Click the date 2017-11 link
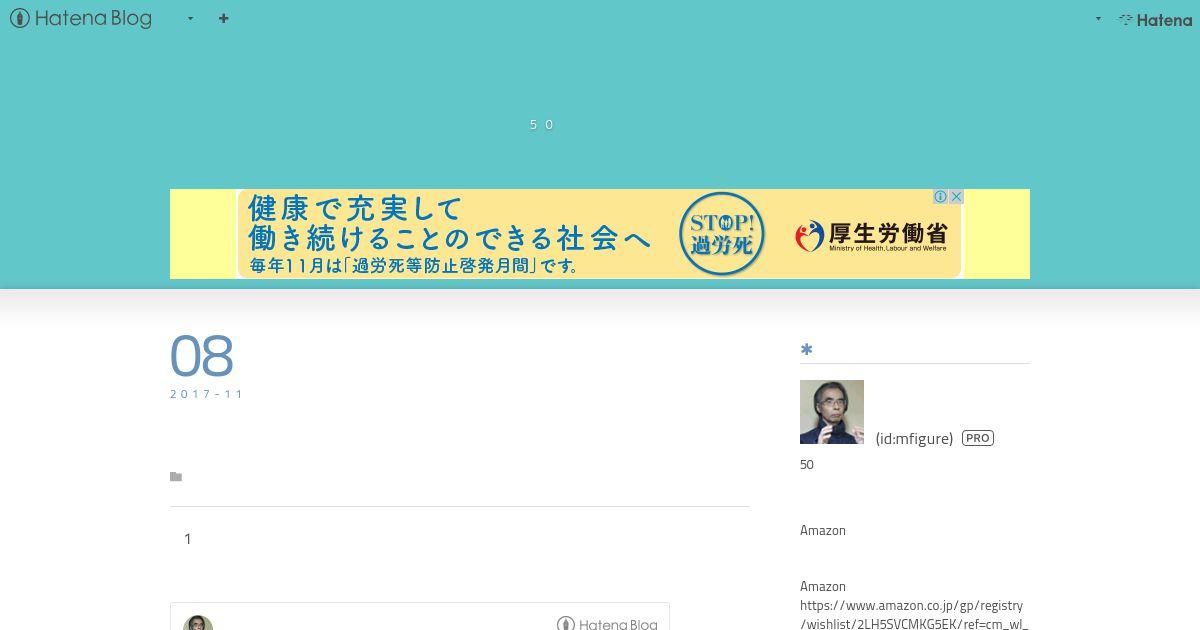 pyautogui.click(x=207, y=394)
